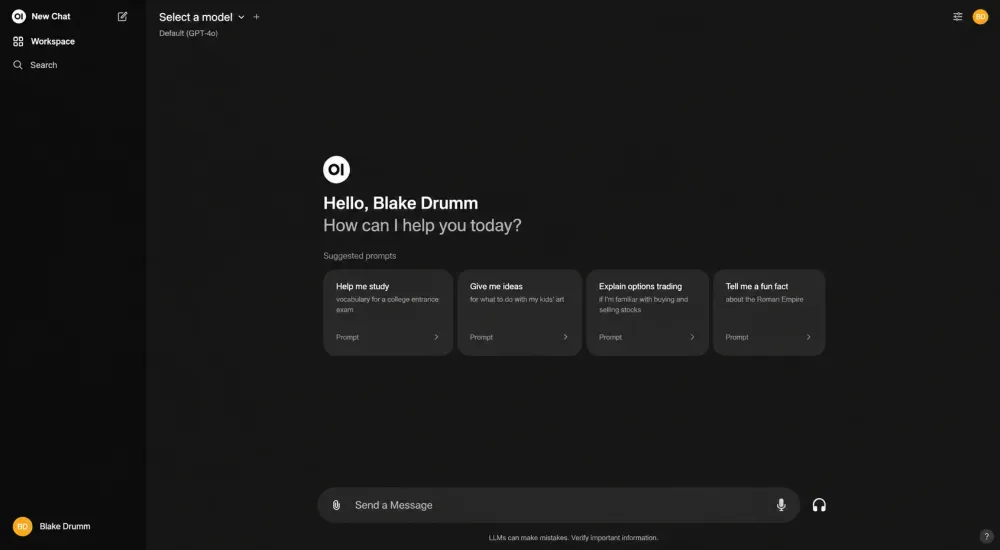The height and width of the screenshot is (550, 1000).
Task: Click the large OI logo above greeting
Action: (x=337, y=169)
